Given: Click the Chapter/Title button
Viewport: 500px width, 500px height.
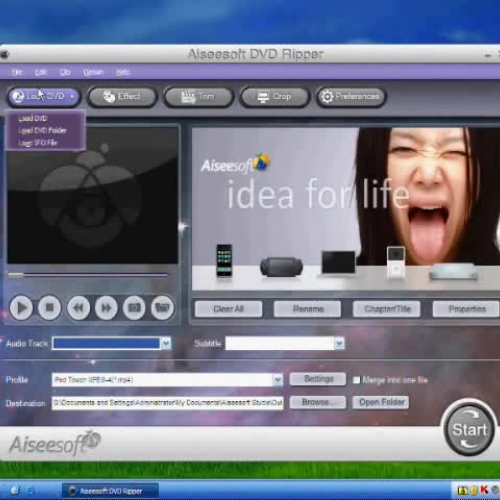Looking at the screenshot, I should 387,309.
